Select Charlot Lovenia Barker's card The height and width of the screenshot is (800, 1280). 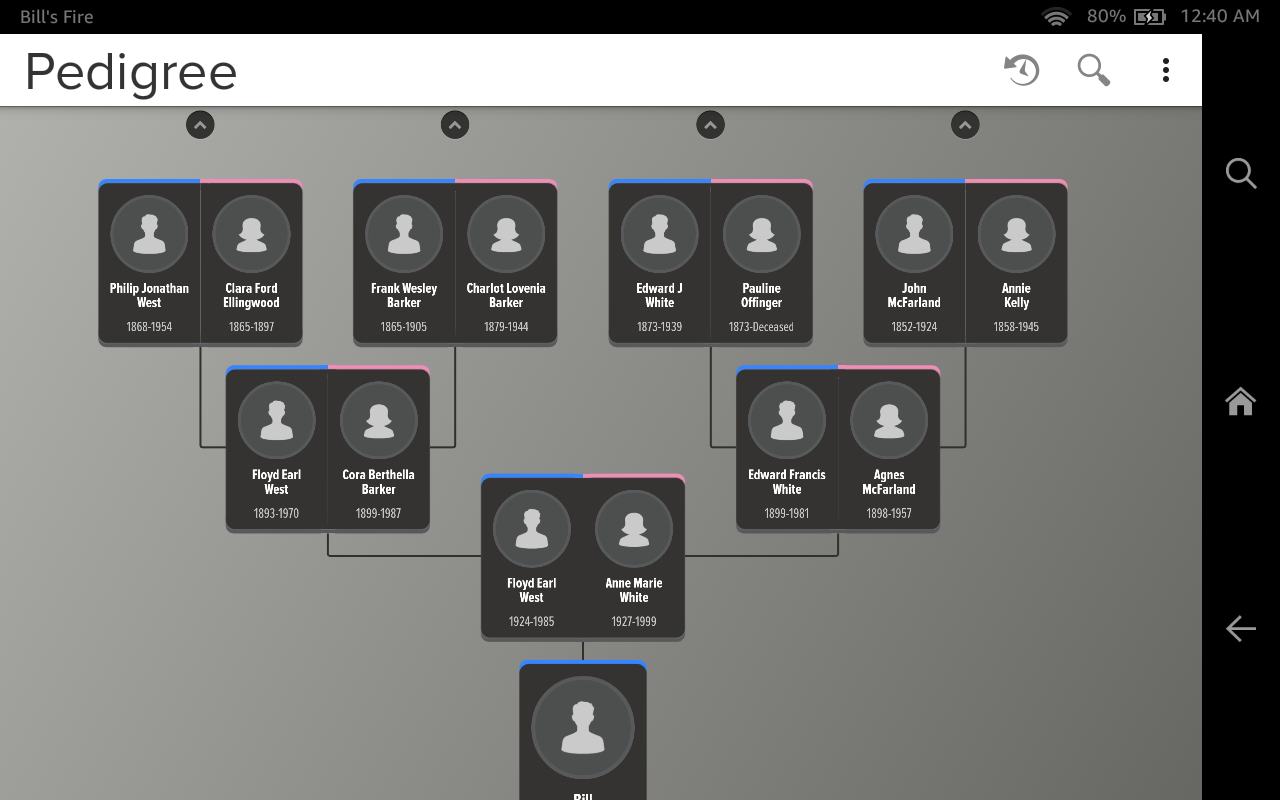[x=506, y=260]
